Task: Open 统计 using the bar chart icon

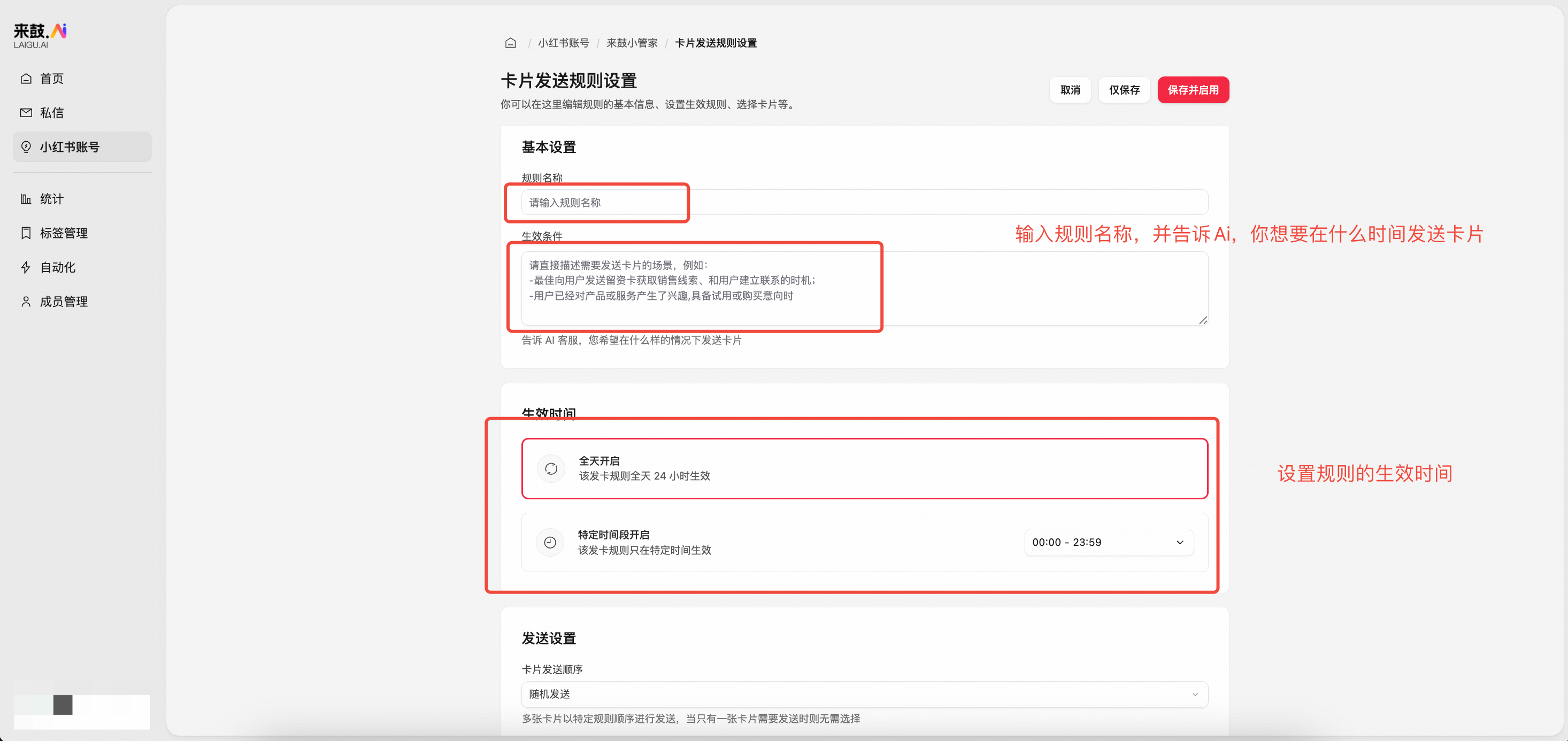Action: click(26, 198)
